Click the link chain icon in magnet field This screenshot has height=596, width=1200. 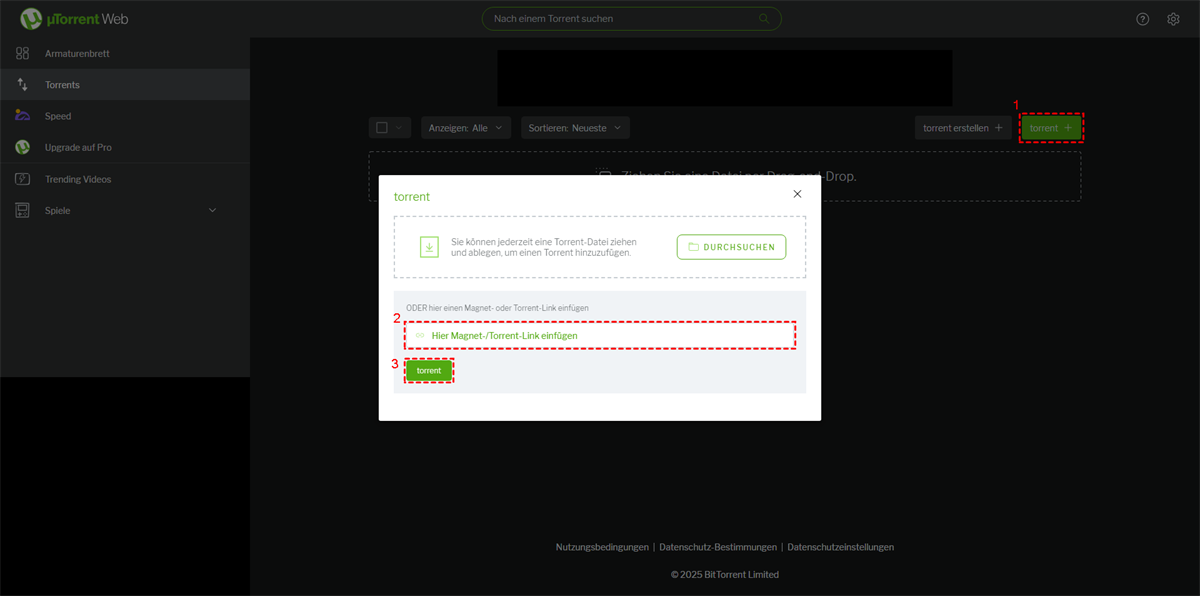(420, 336)
